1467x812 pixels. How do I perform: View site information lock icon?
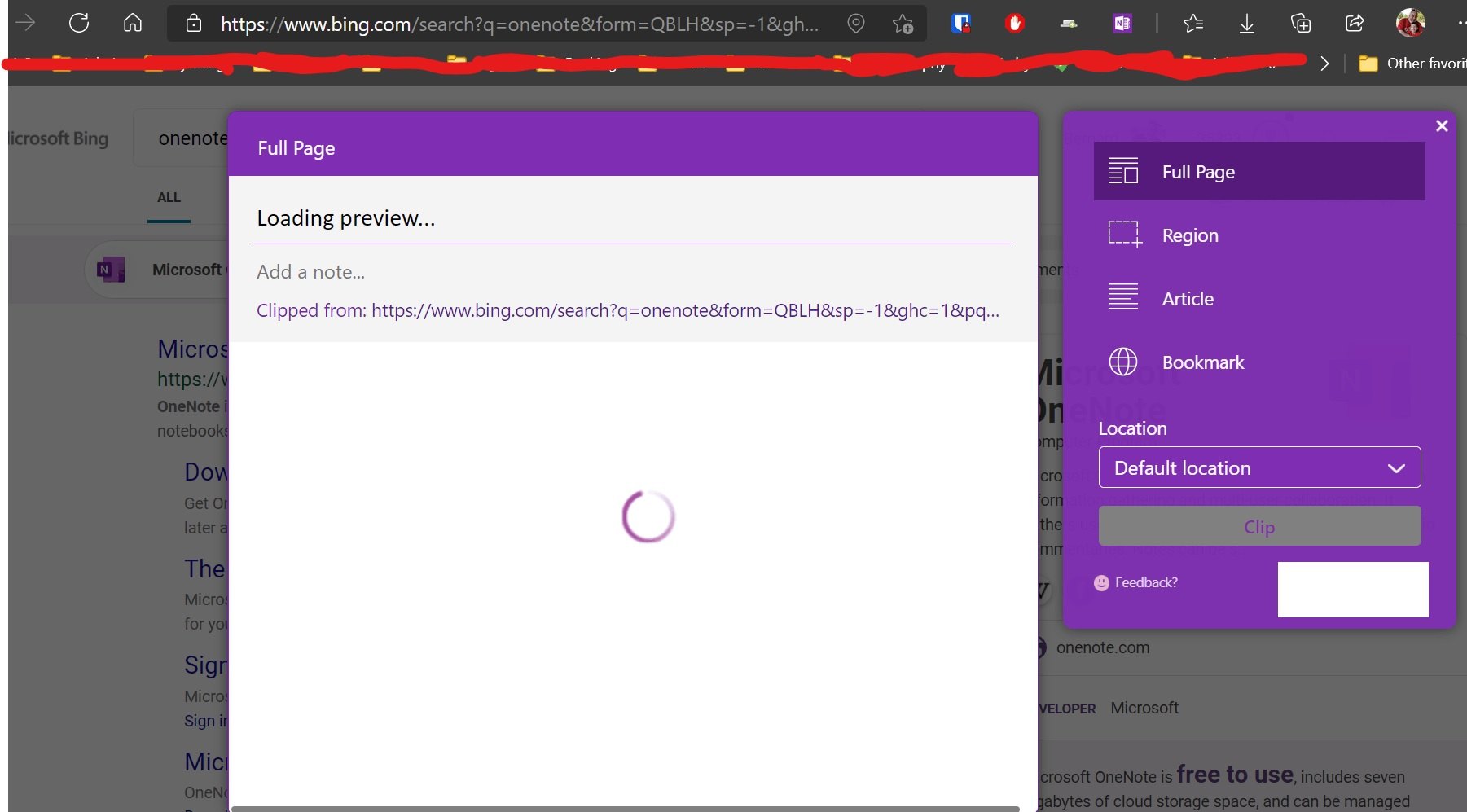pos(194,24)
